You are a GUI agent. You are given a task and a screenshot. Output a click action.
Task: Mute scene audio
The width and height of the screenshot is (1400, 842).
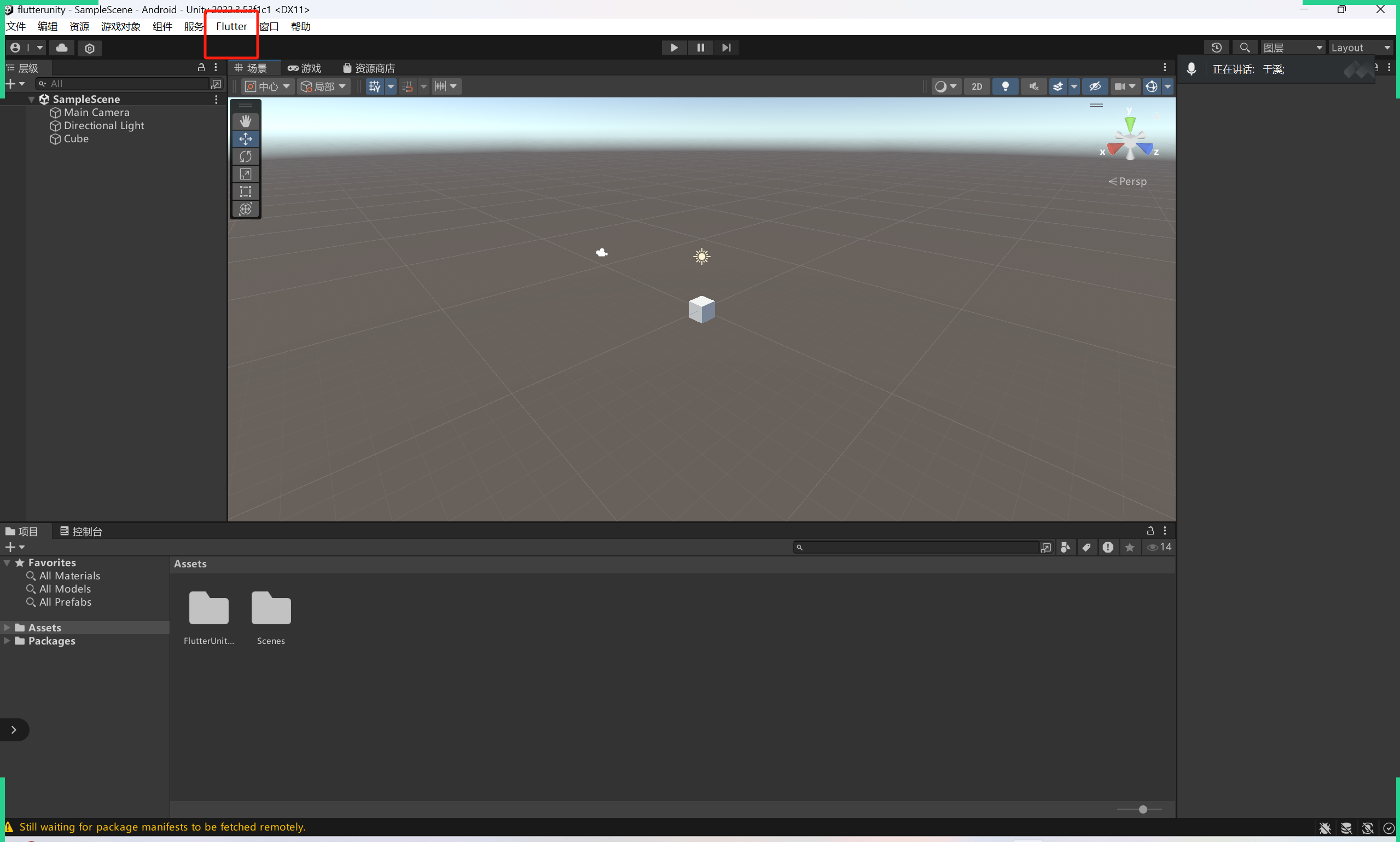(1033, 86)
